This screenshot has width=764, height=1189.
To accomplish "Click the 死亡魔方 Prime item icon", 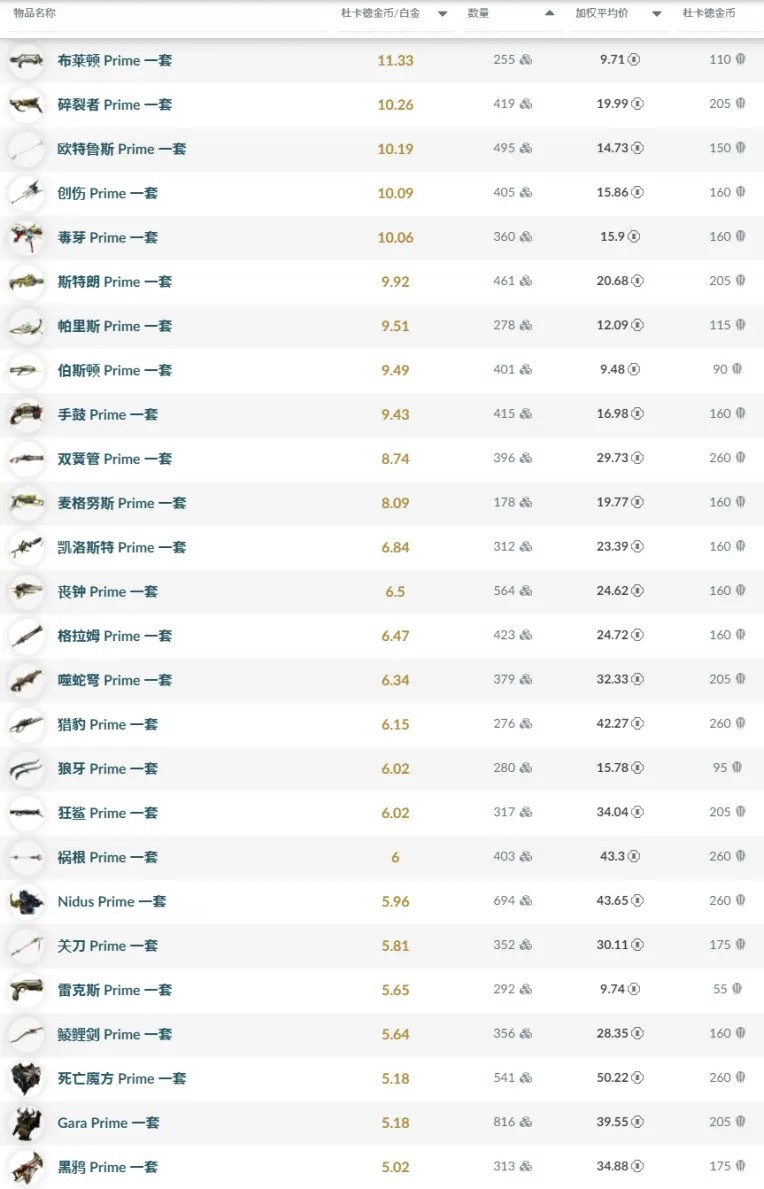I will pyautogui.click(x=26, y=1079).
